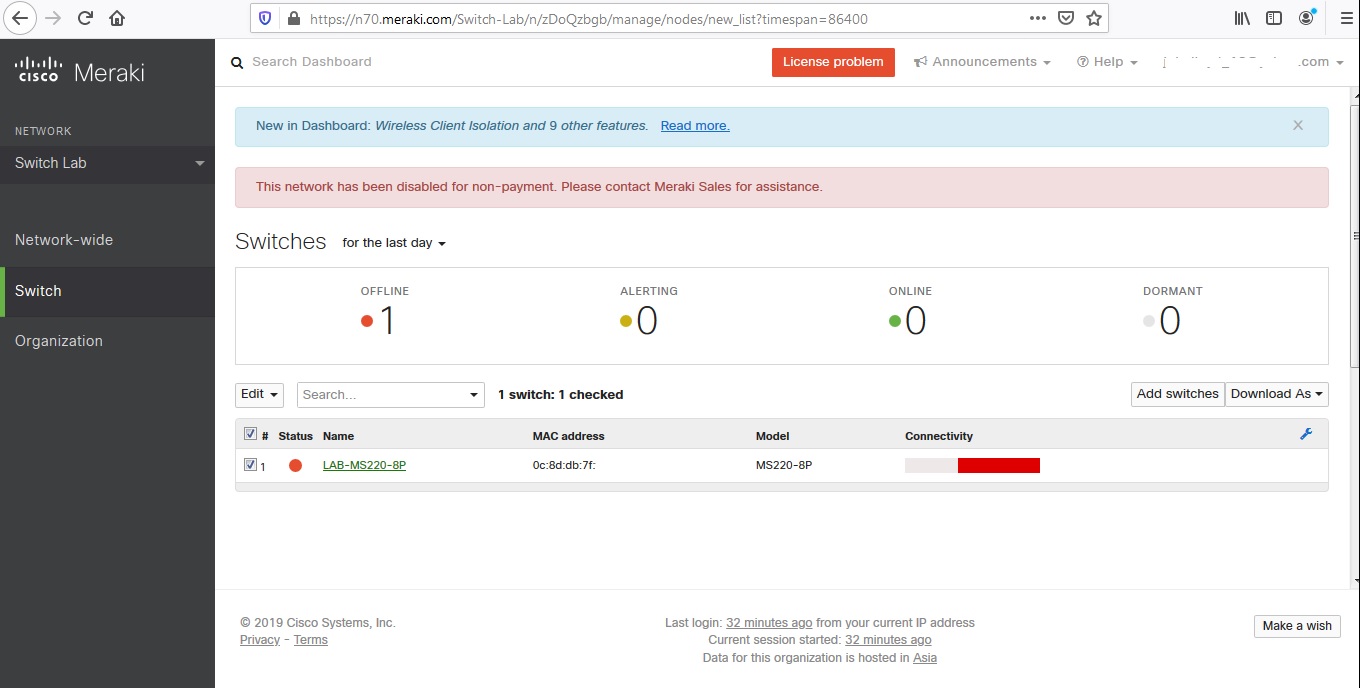Open the Download As dropdown
The height and width of the screenshot is (688, 1360).
tap(1277, 393)
